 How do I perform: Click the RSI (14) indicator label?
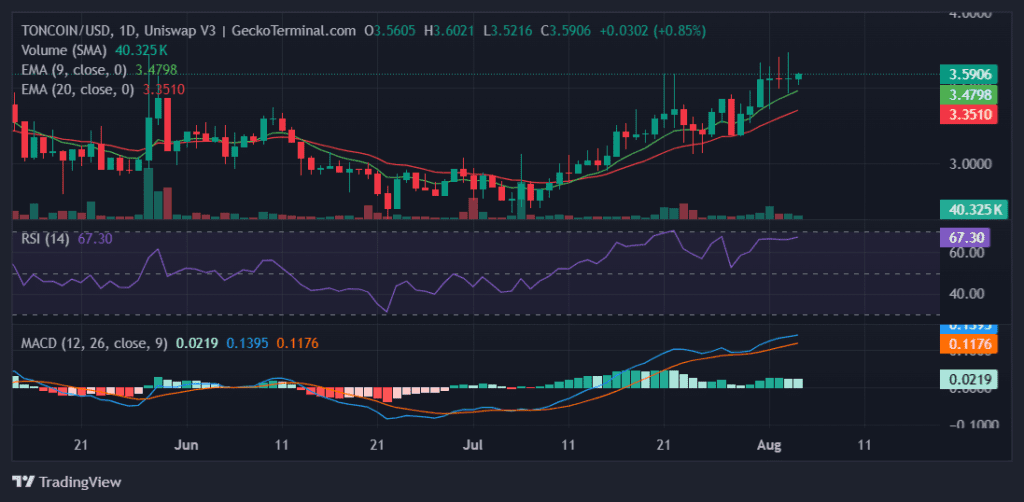[x=45, y=239]
